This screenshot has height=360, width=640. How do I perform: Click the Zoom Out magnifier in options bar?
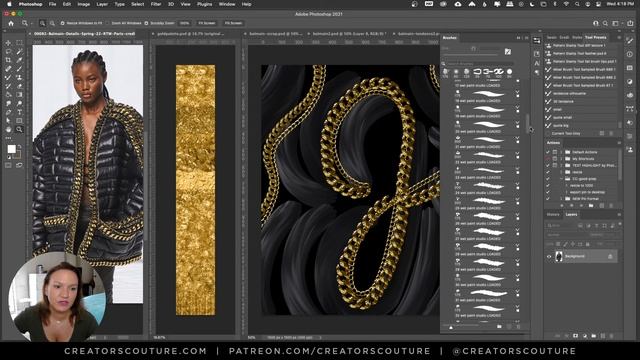[52, 23]
